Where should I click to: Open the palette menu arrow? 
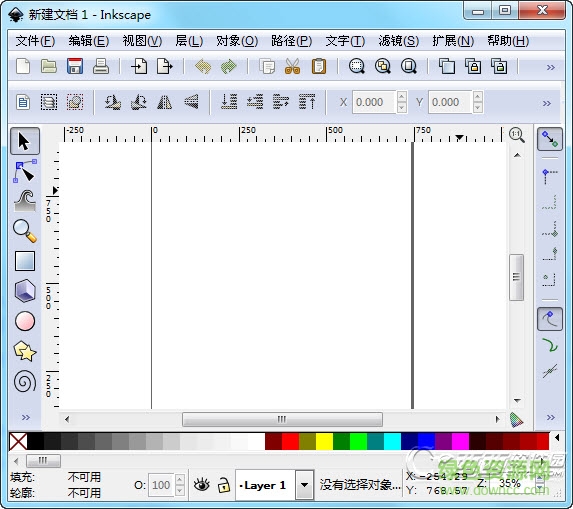557,437
